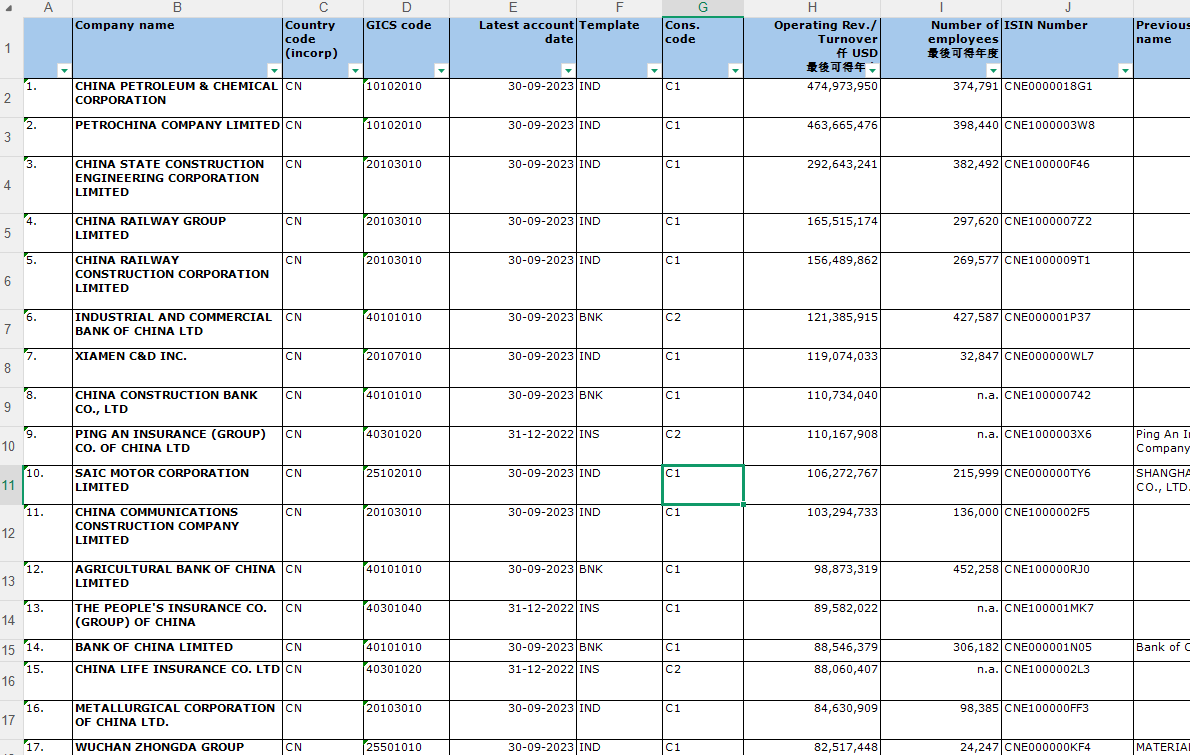Open the filter dropdown in column A
Screen dimensions: 1190x755
64,71
